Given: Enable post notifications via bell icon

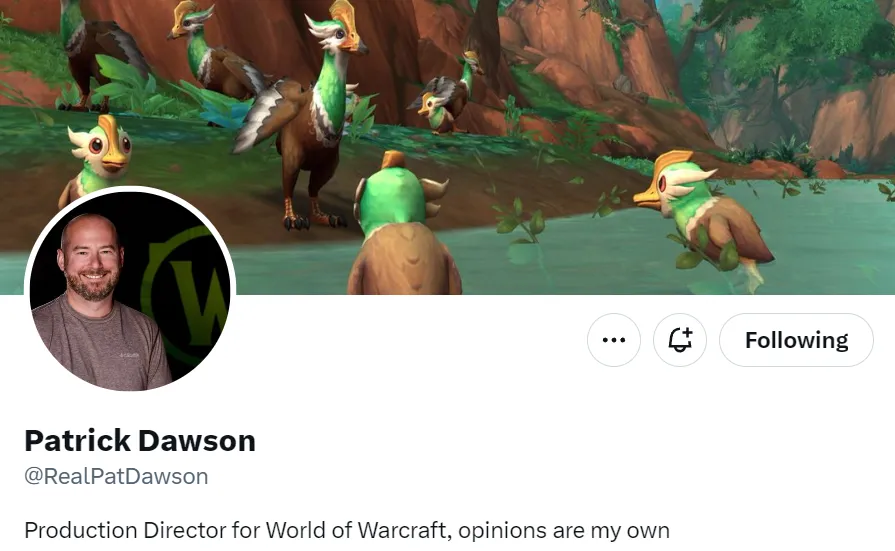Looking at the screenshot, I should tap(680, 340).
